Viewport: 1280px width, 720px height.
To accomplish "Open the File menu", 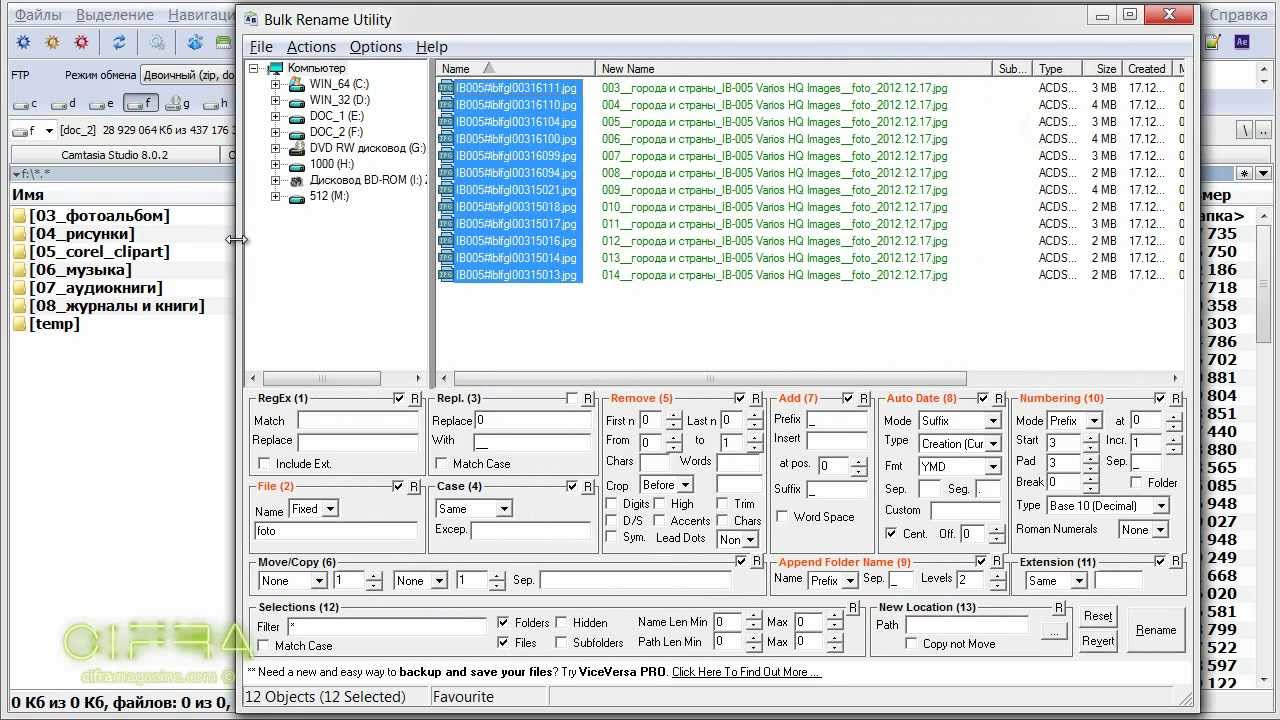I will (x=261, y=47).
